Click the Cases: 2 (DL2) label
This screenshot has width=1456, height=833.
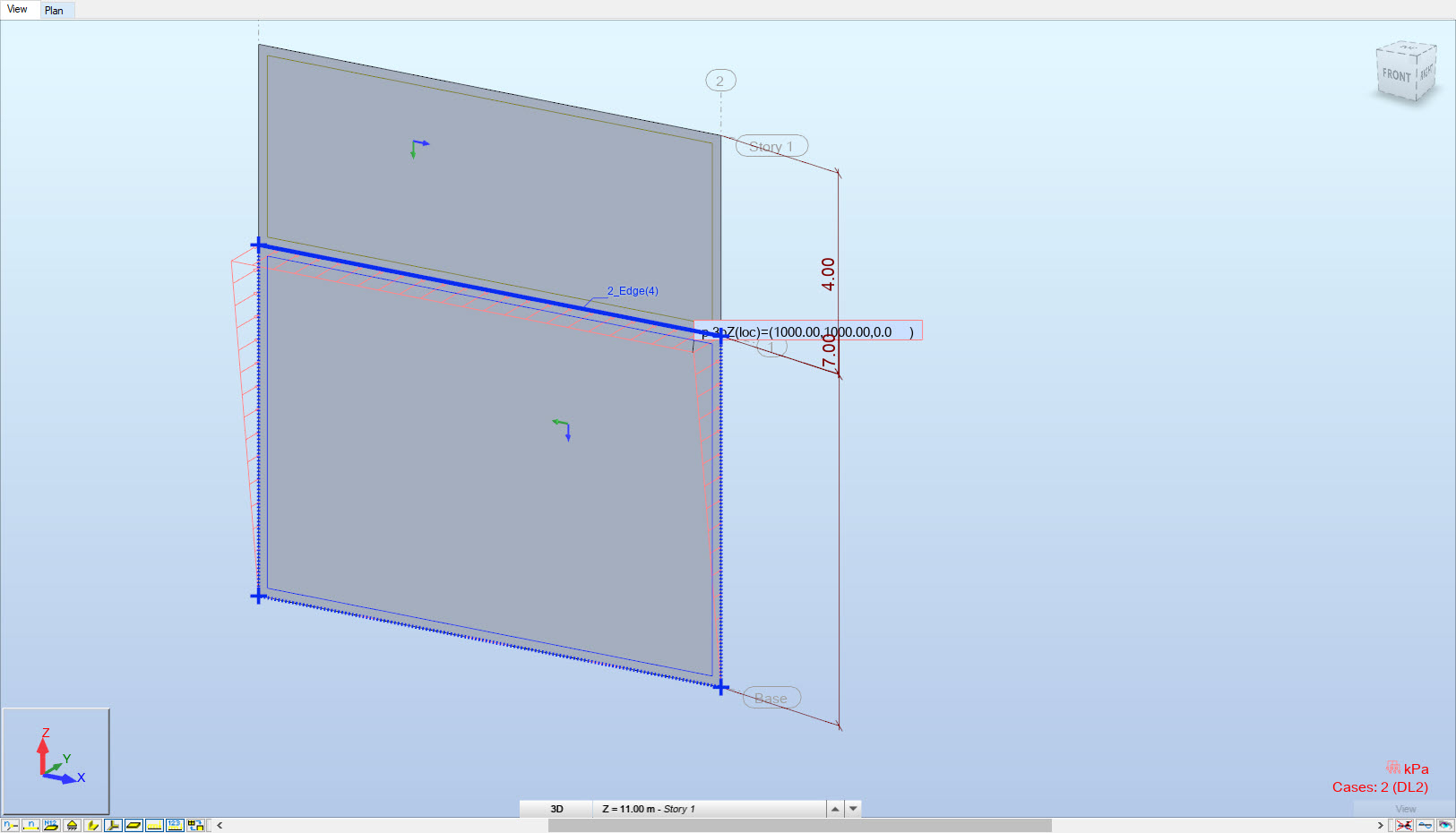[1380, 786]
